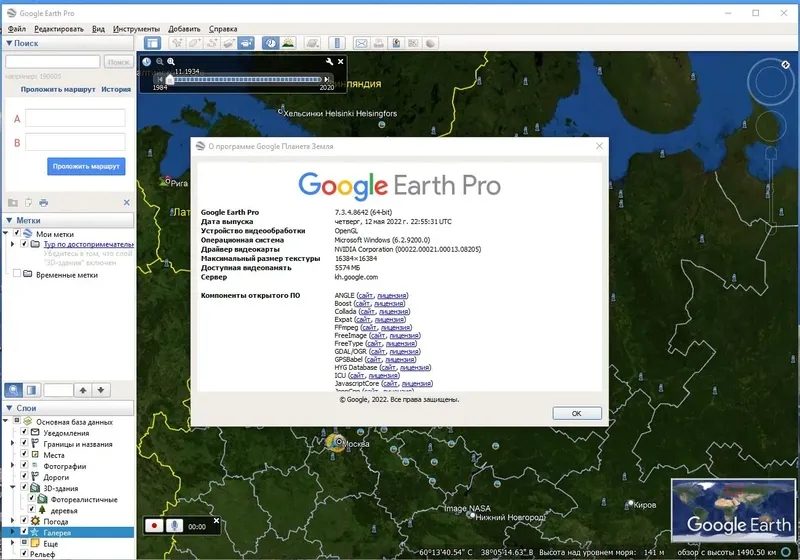Click the printer icon in search panel
Screen dimensions: 800x560
(44, 202)
